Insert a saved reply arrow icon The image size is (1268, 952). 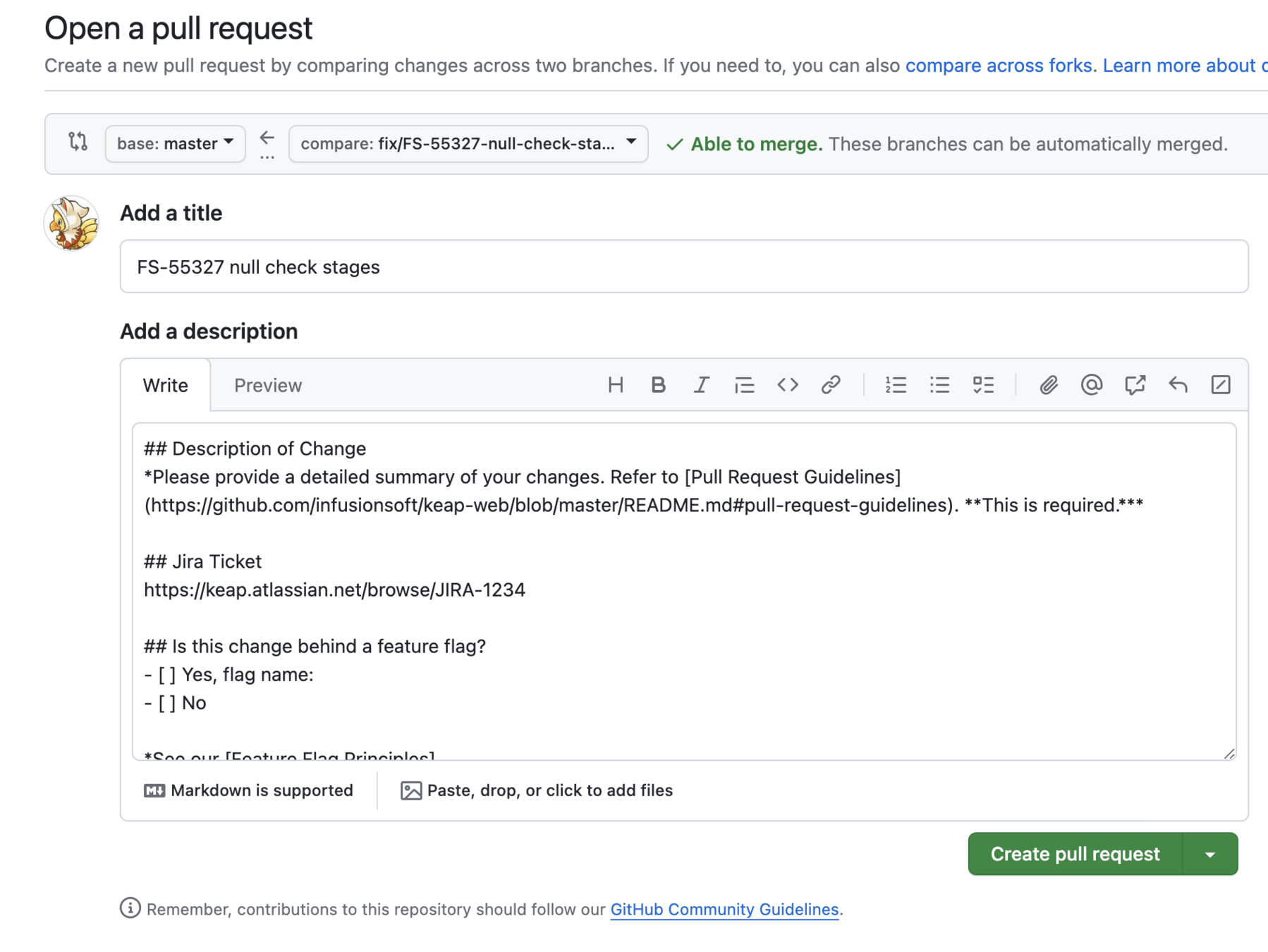click(x=1178, y=385)
